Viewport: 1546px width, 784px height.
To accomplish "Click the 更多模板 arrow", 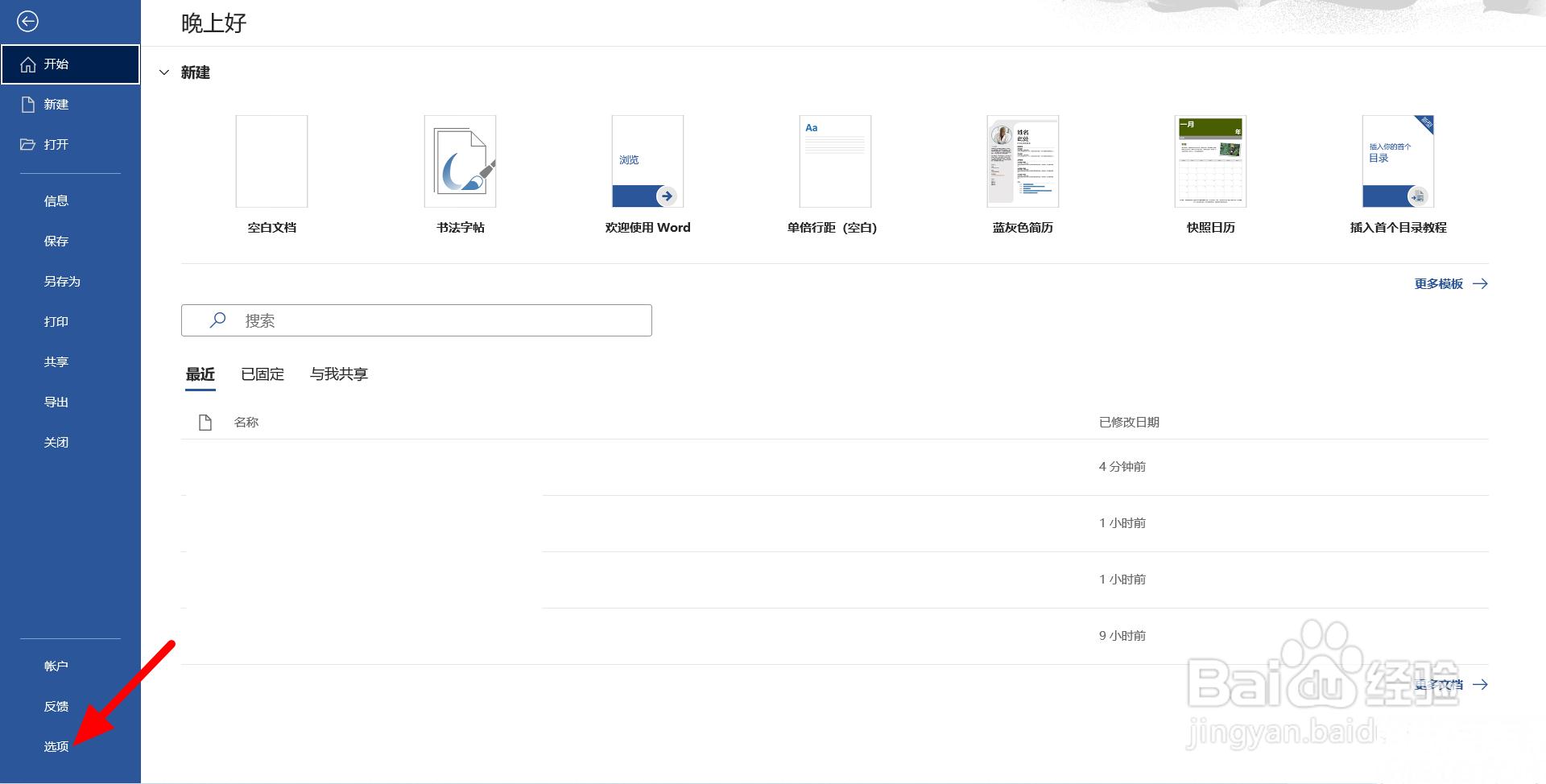I will pyautogui.click(x=1480, y=283).
